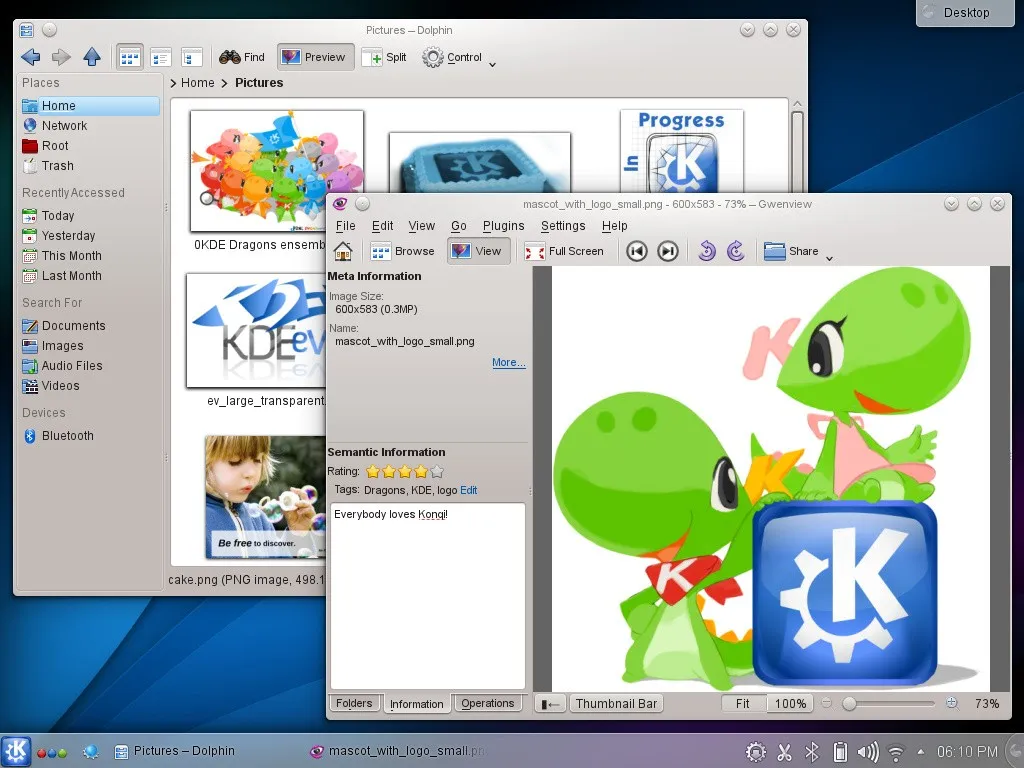The image size is (1024, 768).
Task: Click the zoom slider in Gwenview
Action: pyautogui.click(x=890, y=703)
